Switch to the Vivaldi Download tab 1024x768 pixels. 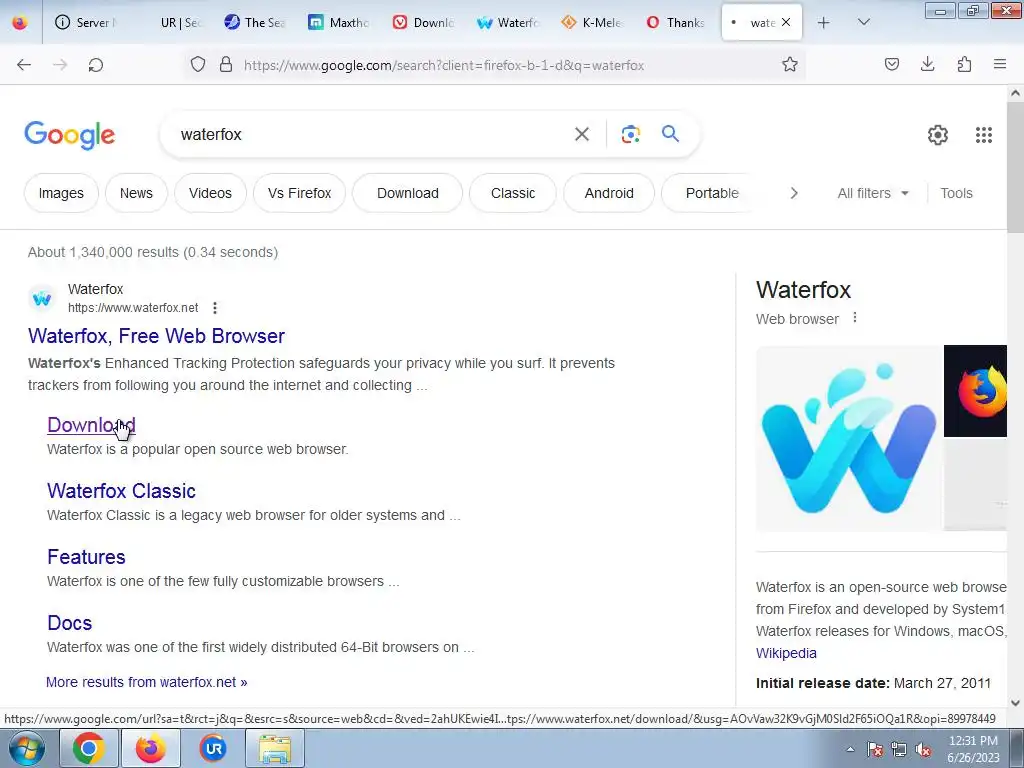(423, 22)
